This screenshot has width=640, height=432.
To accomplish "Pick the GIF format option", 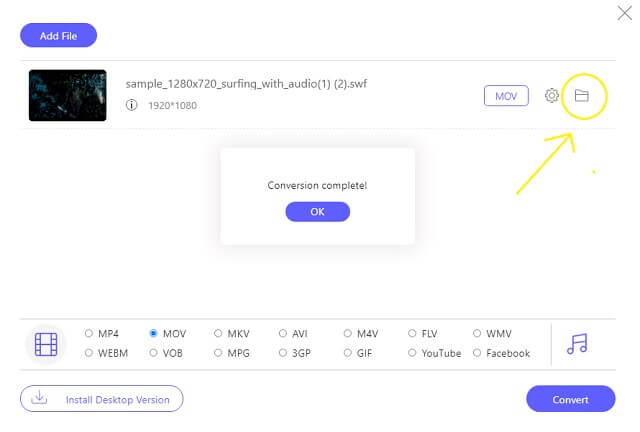I will [348, 353].
